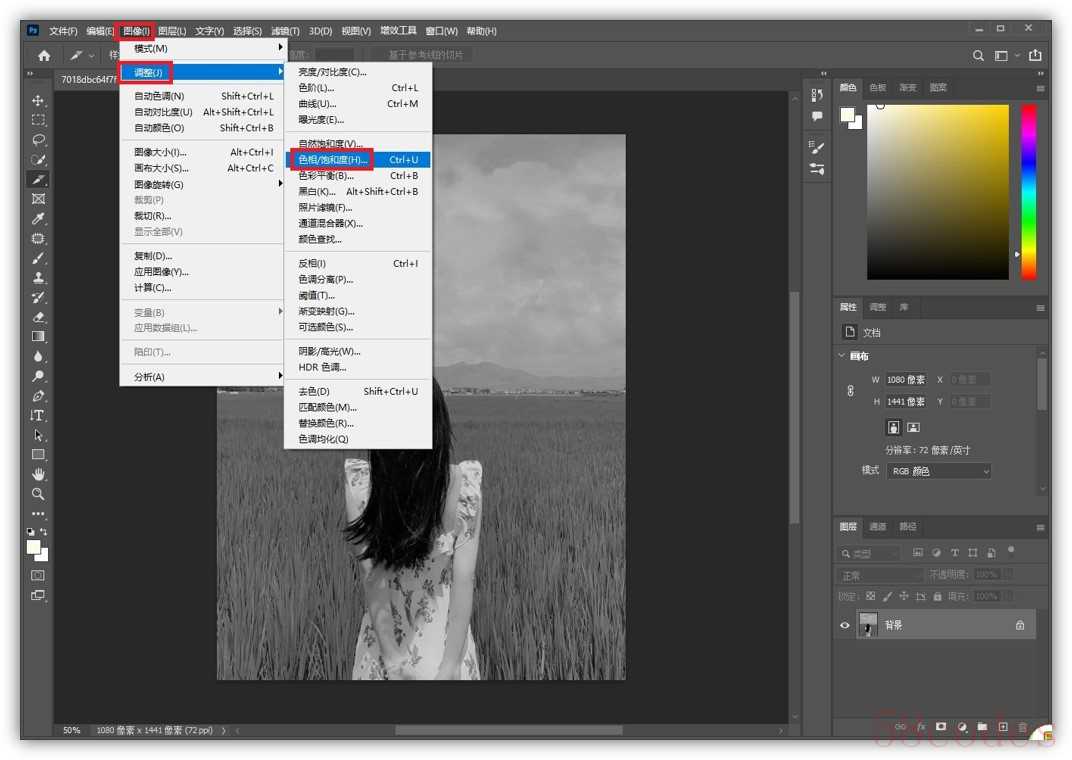Toggle lock all padlock in Layers panel

(x=937, y=596)
